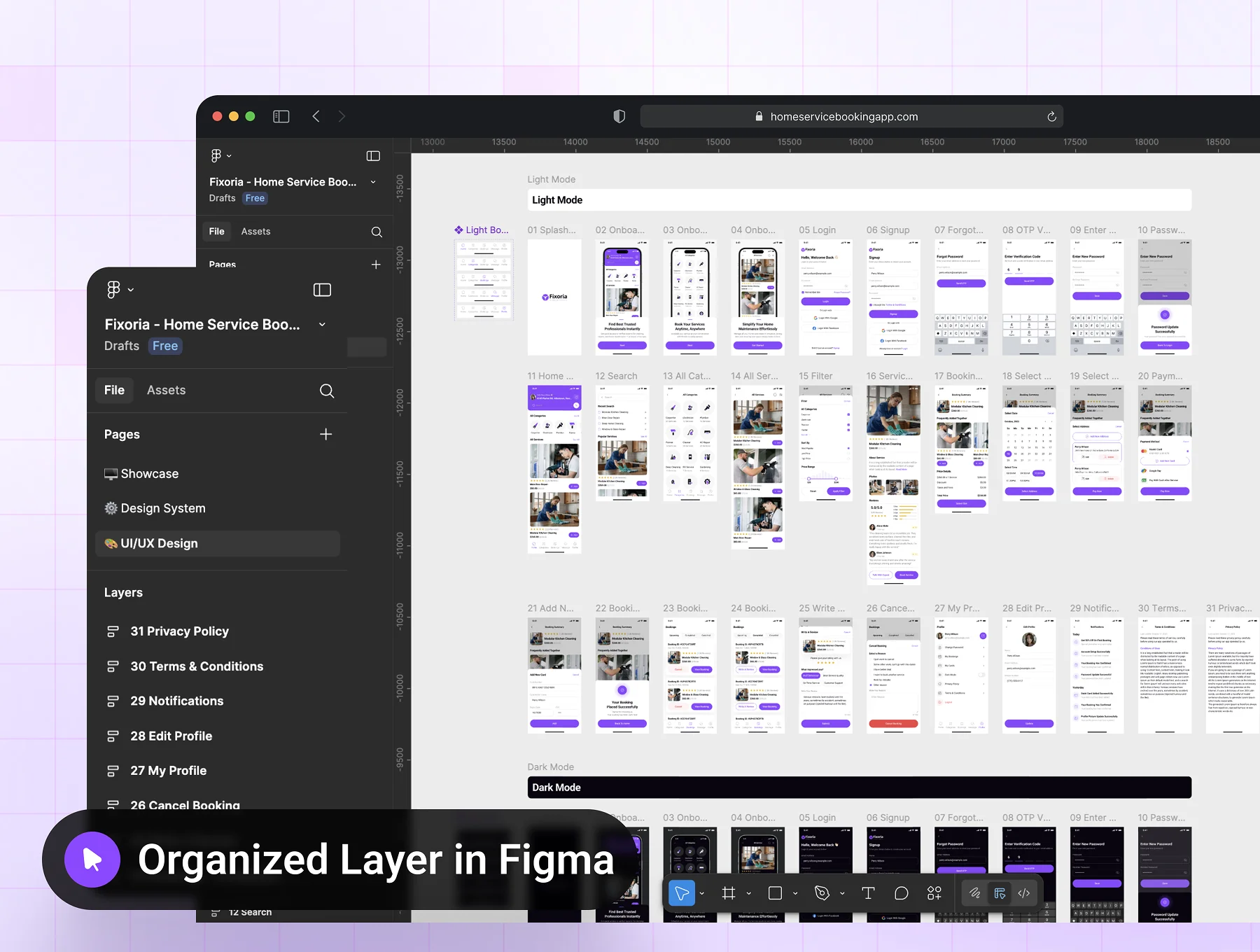The width and height of the screenshot is (1260, 952).
Task: Open the Actions tool with shapes icon
Action: 934,893
